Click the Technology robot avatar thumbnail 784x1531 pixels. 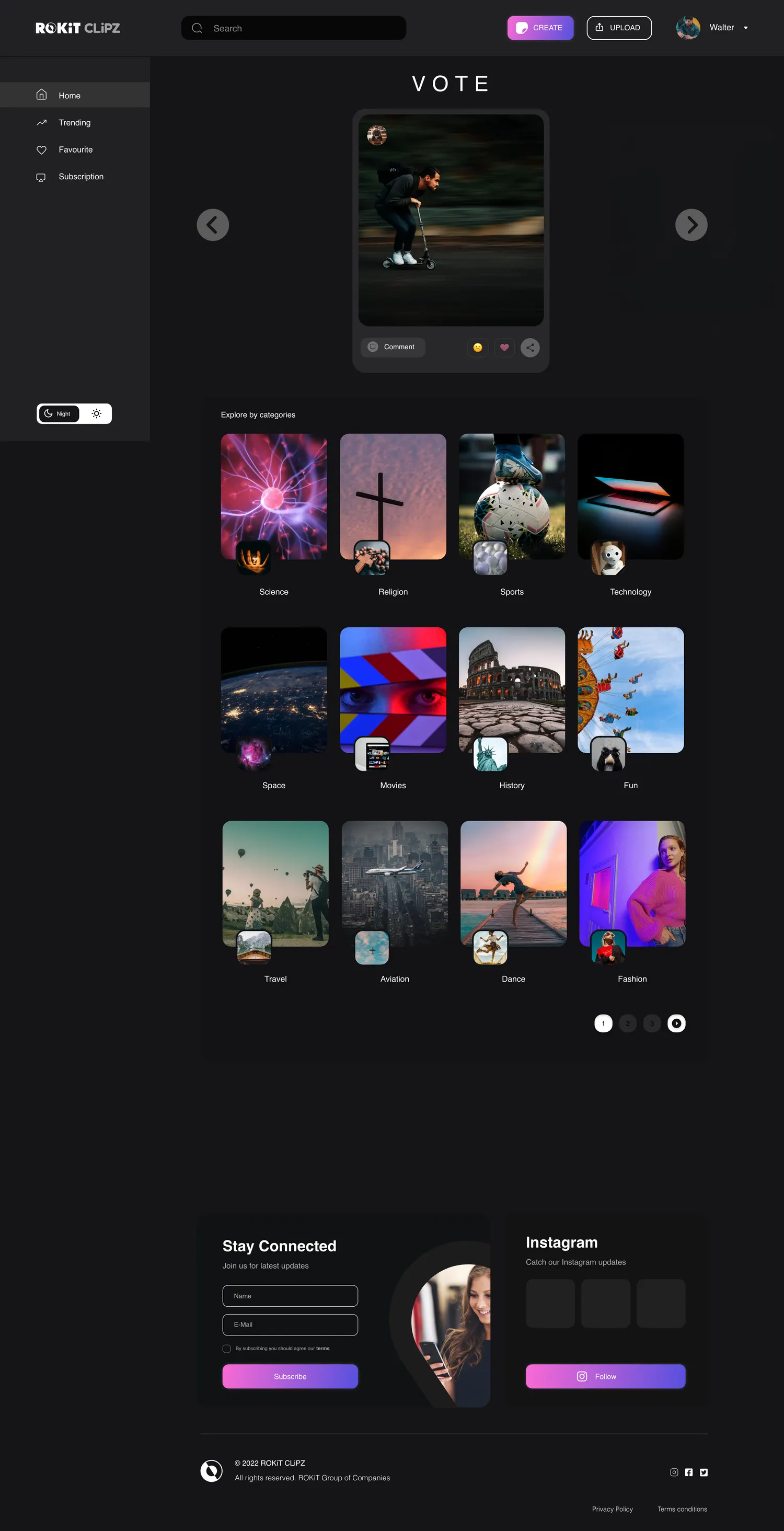coord(609,558)
